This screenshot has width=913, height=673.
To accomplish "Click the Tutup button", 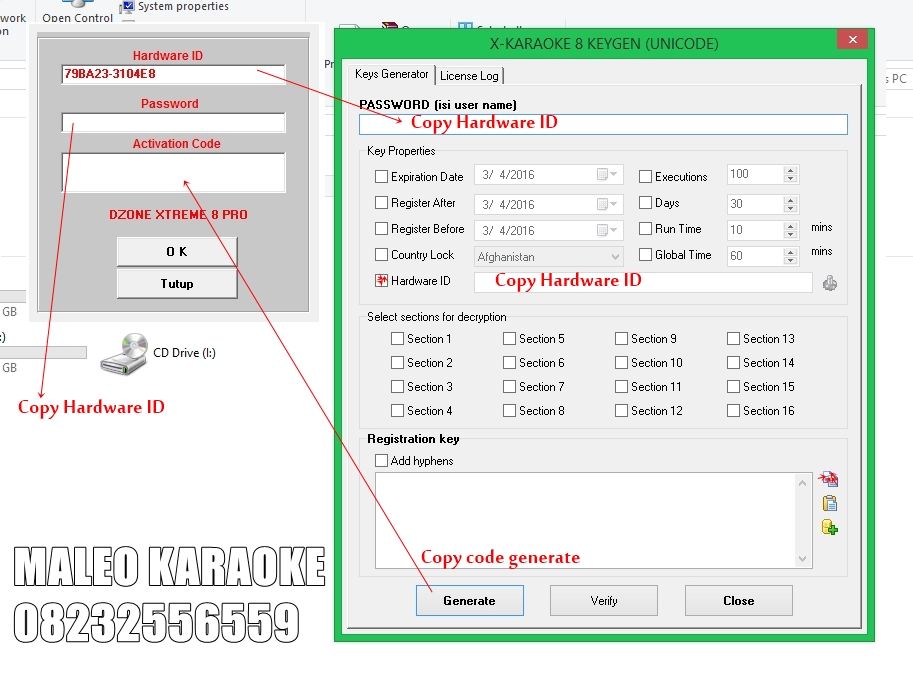I will (x=176, y=283).
